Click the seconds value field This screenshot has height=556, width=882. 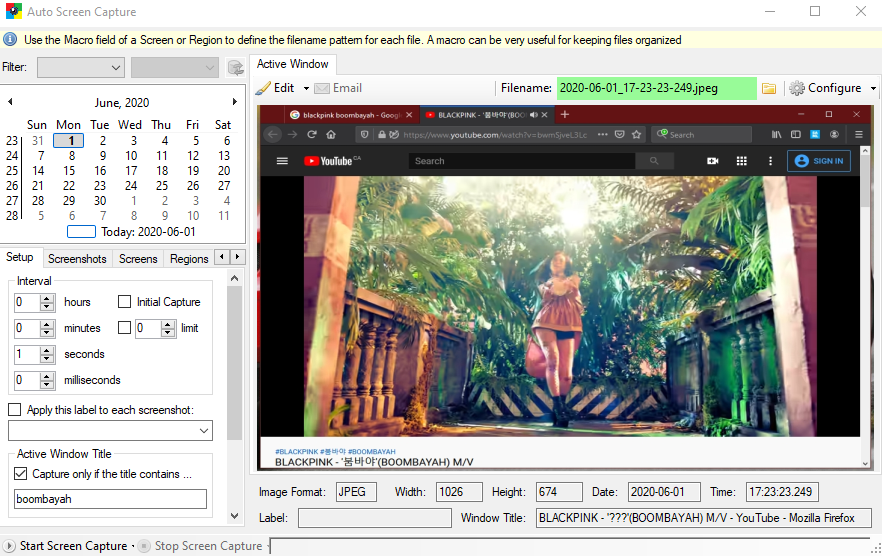click(x=27, y=354)
